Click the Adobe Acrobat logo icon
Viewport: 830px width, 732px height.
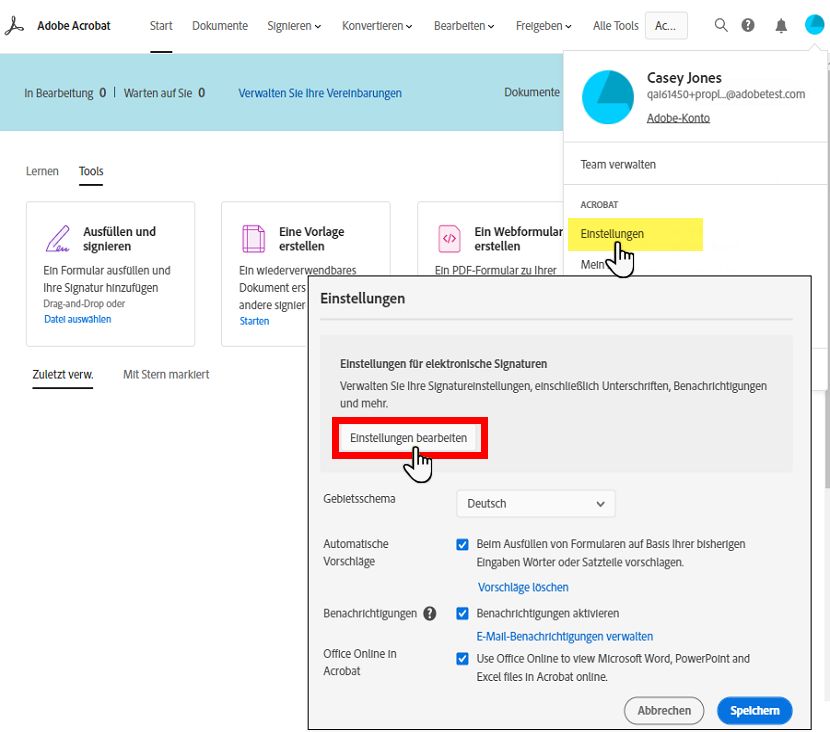tap(14, 25)
